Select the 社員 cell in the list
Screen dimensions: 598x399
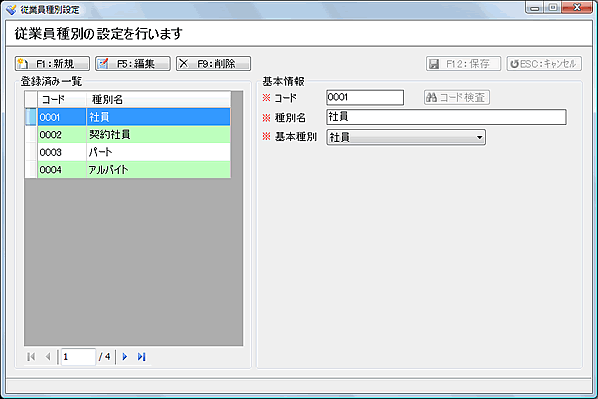(158, 117)
